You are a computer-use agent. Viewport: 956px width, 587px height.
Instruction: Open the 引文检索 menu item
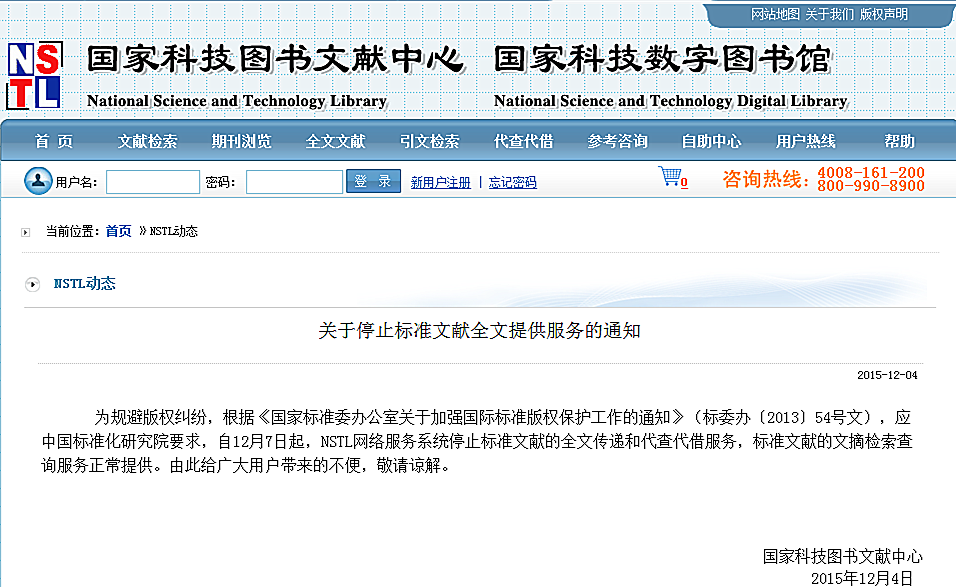pos(429,141)
